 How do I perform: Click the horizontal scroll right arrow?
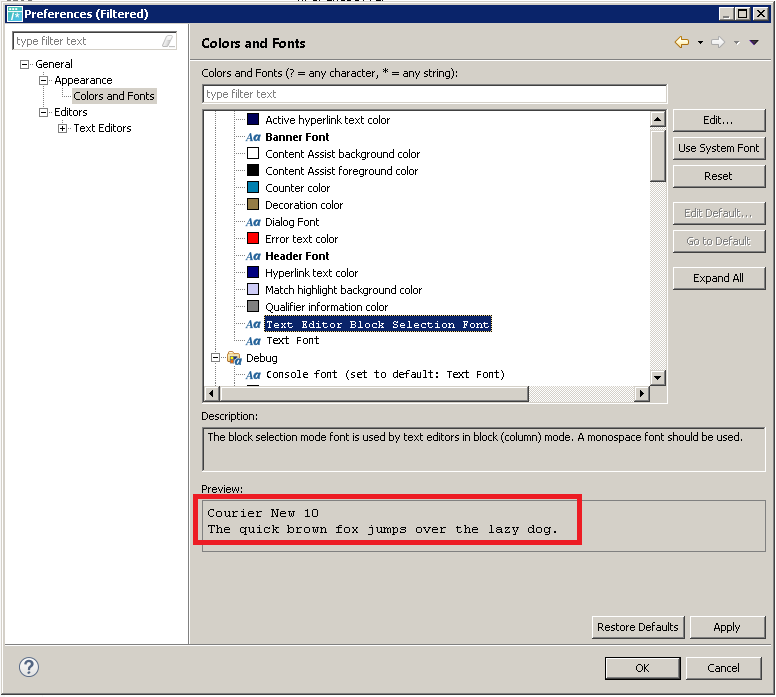(x=642, y=394)
